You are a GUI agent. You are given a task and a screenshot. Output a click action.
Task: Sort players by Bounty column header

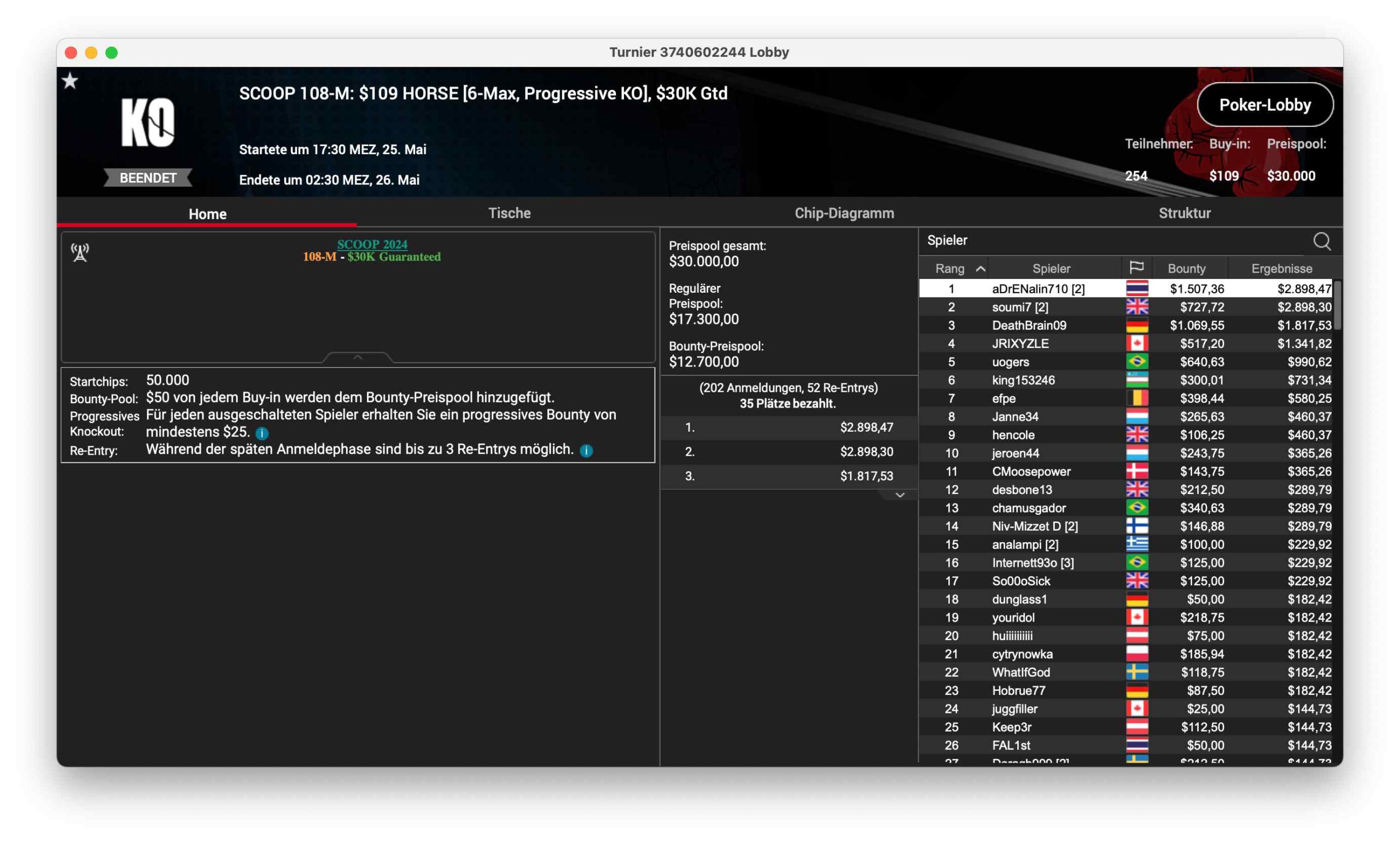click(1186, 269)
